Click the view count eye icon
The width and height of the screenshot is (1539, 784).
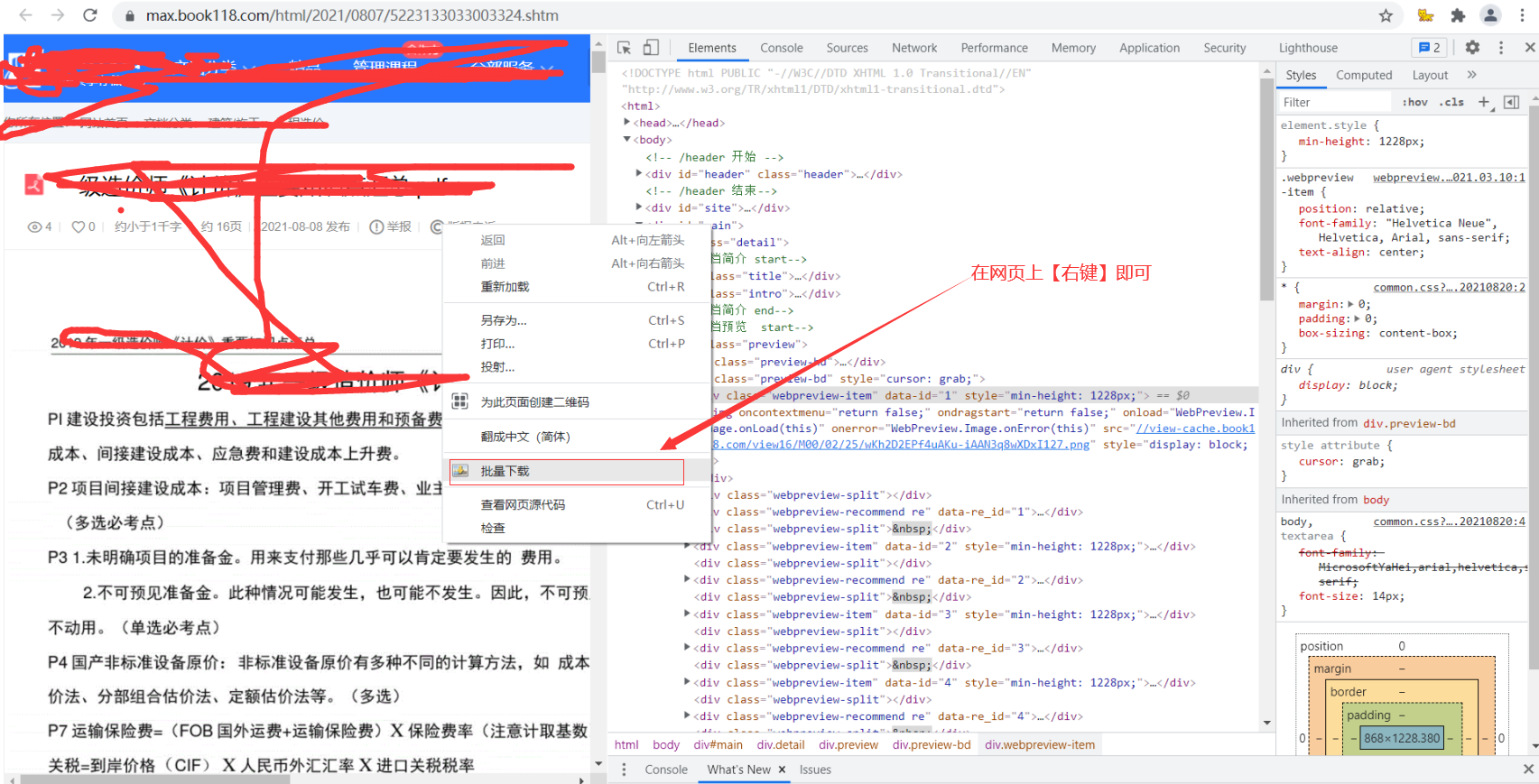point(34,227)
